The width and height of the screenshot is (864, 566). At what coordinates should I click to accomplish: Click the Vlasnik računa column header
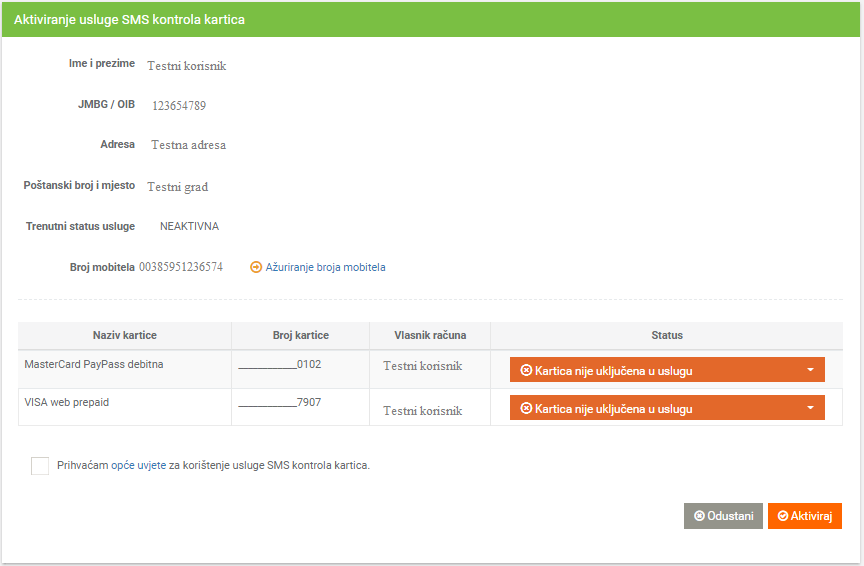(430, 335)
